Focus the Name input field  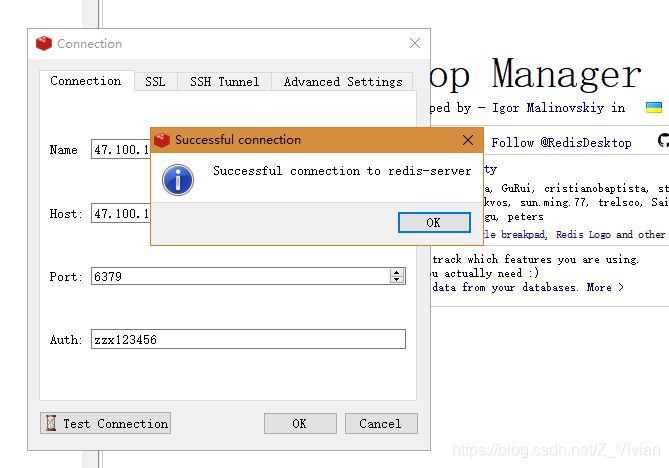pyautogui.click(x=121, y=150)
